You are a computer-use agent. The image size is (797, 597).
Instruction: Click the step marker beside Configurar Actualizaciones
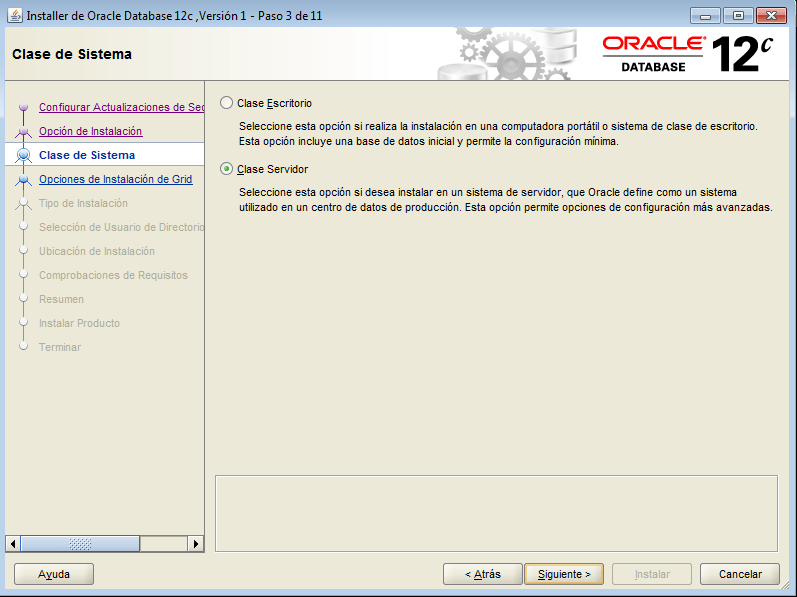pos(23,107)
